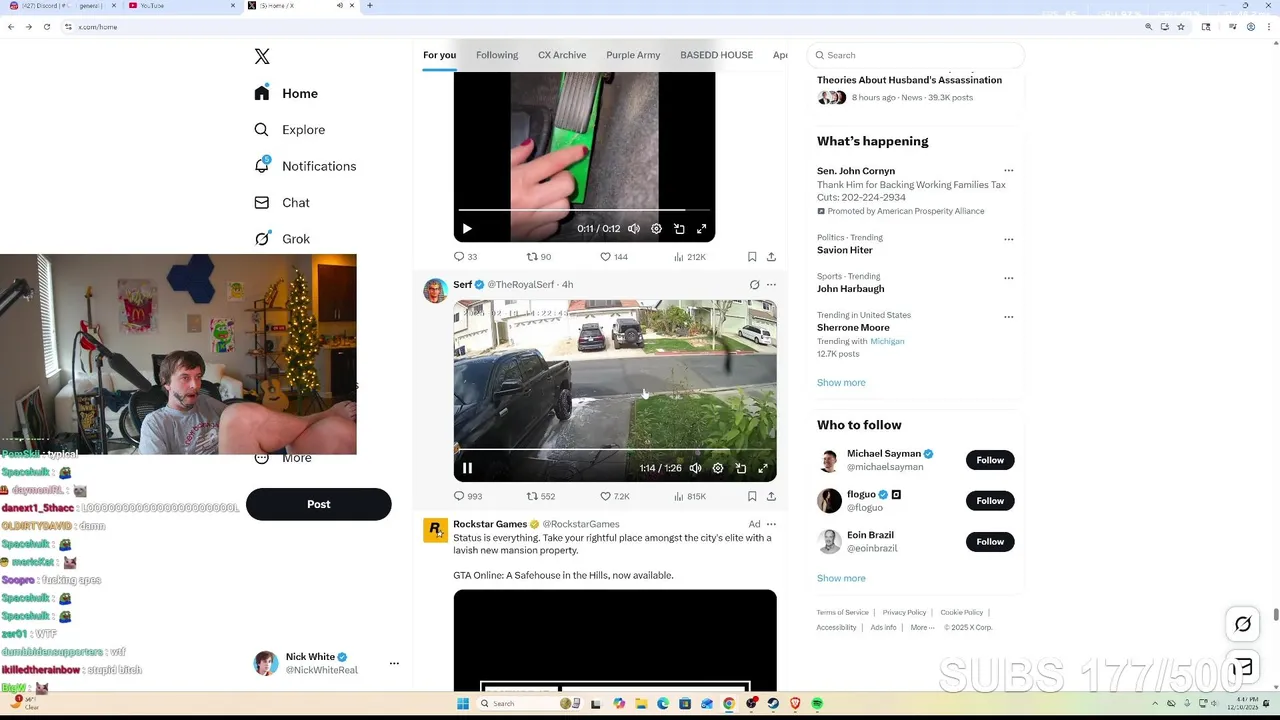The width and height of the screenshot is (1280, 720).
Task: Click the black Post button
Action: pos(318,504)
